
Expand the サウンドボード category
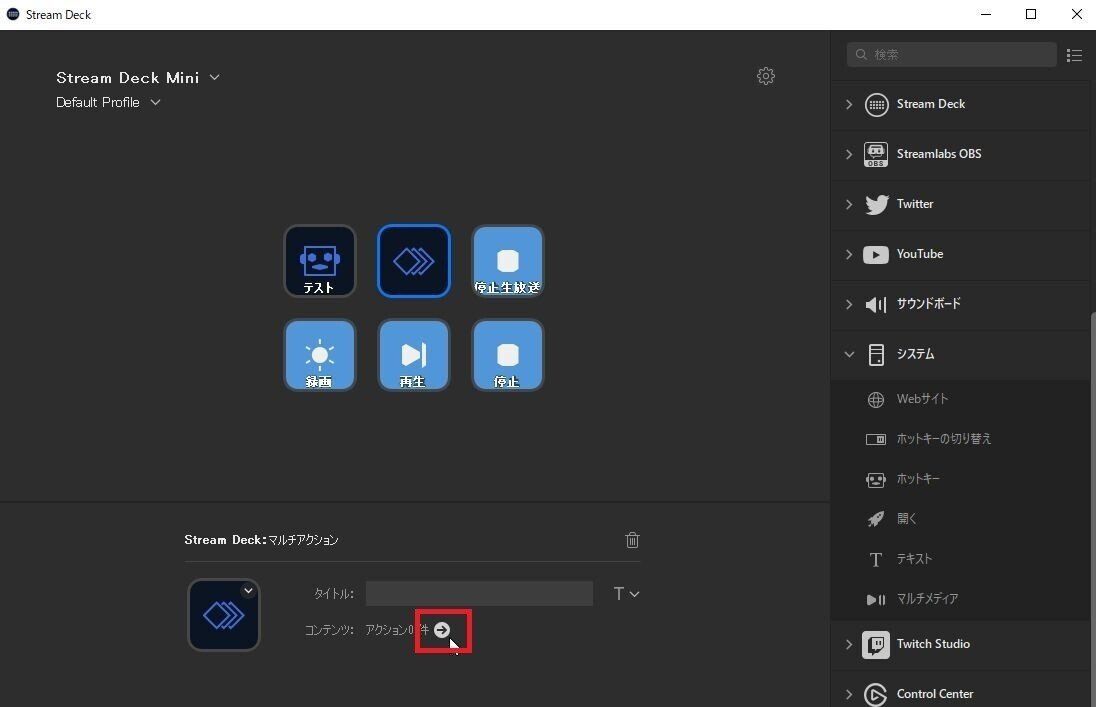click(x=849, y=304)
